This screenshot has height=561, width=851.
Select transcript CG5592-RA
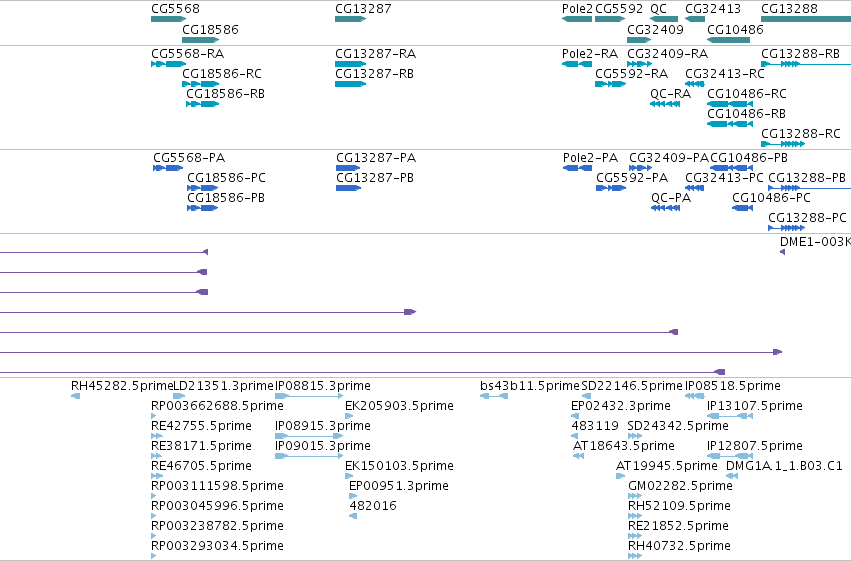611,84
